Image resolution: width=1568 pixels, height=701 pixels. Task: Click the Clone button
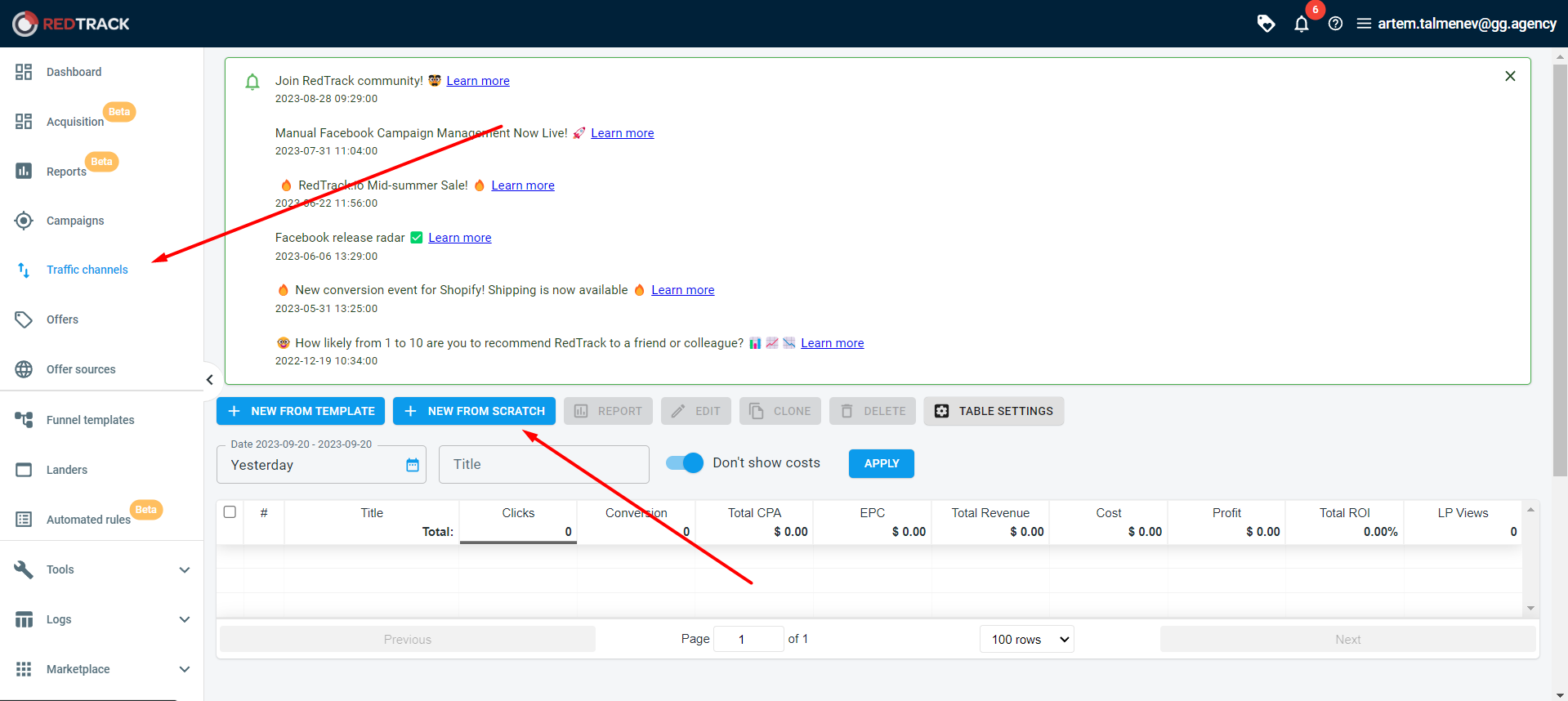[780, 411]
